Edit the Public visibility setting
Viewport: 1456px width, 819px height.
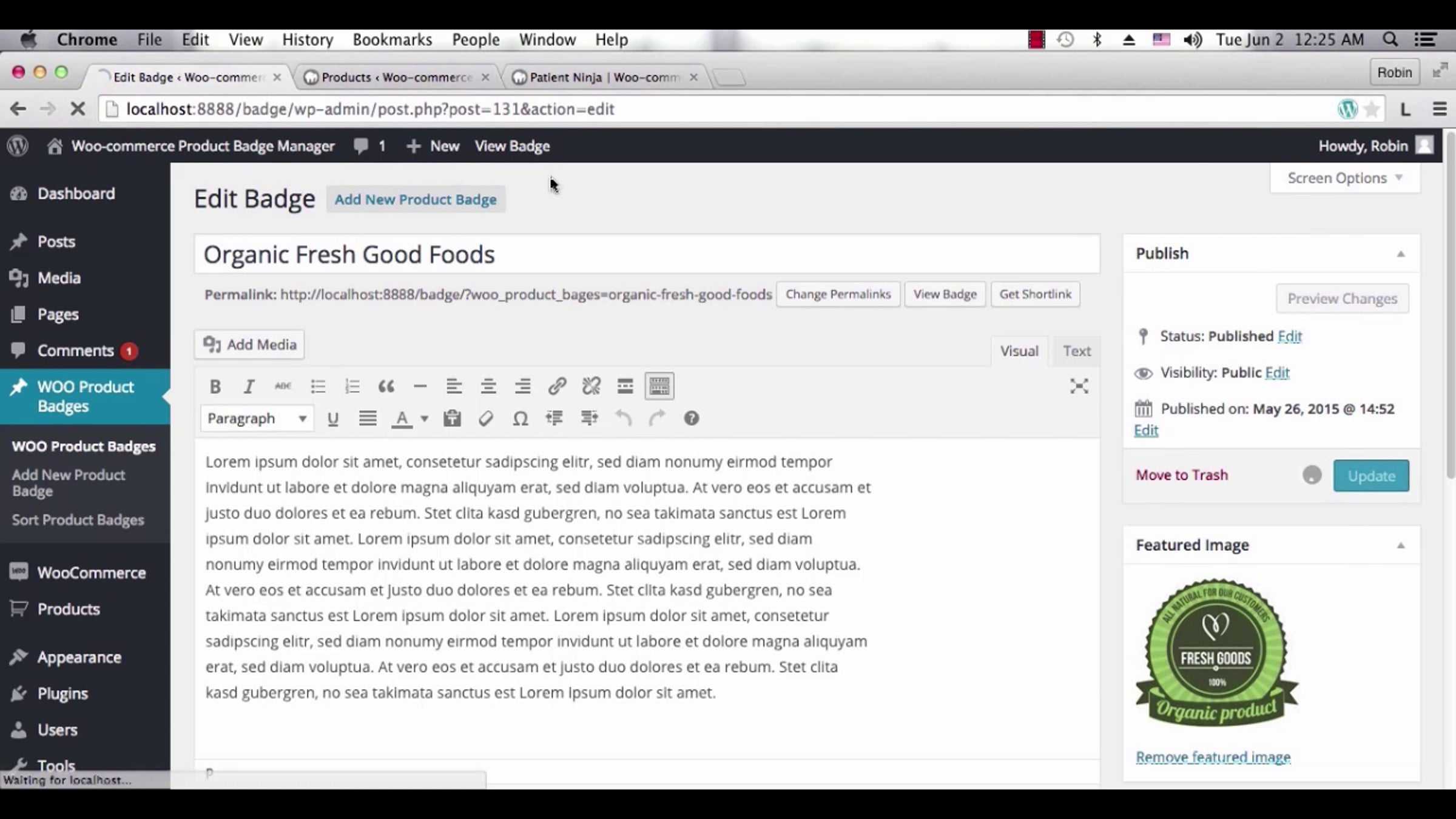(1277, 372)
